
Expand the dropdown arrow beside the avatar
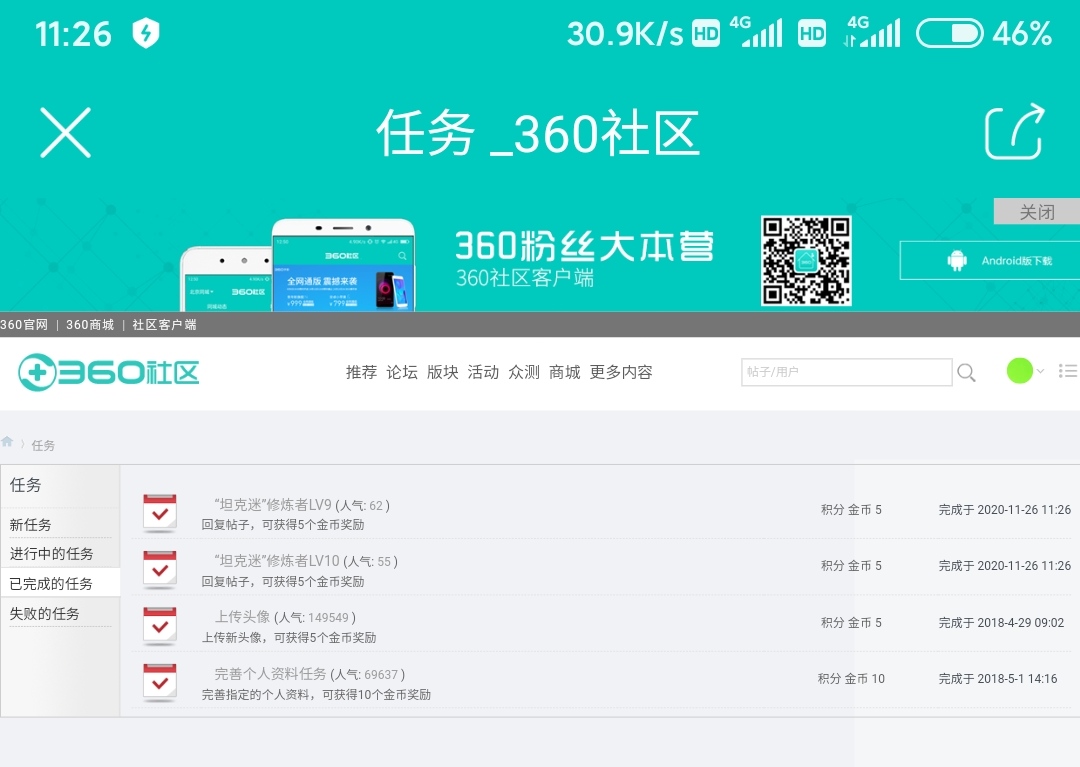coord(1041,371)
